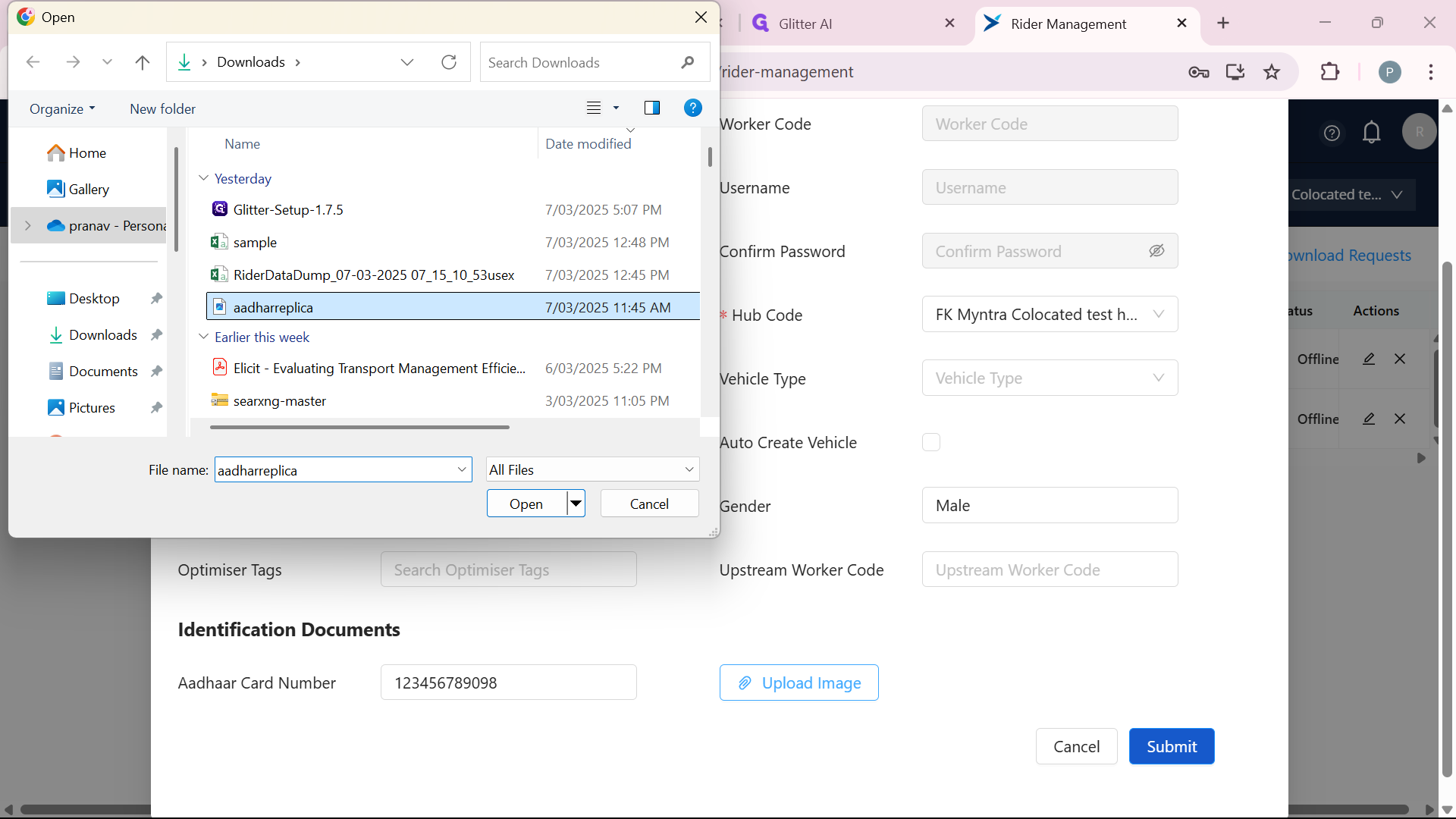The height and width of the screenshot is (819, 1456).
Task: Click the edit pencil in first Offline row
Action: coord(1369,359)
